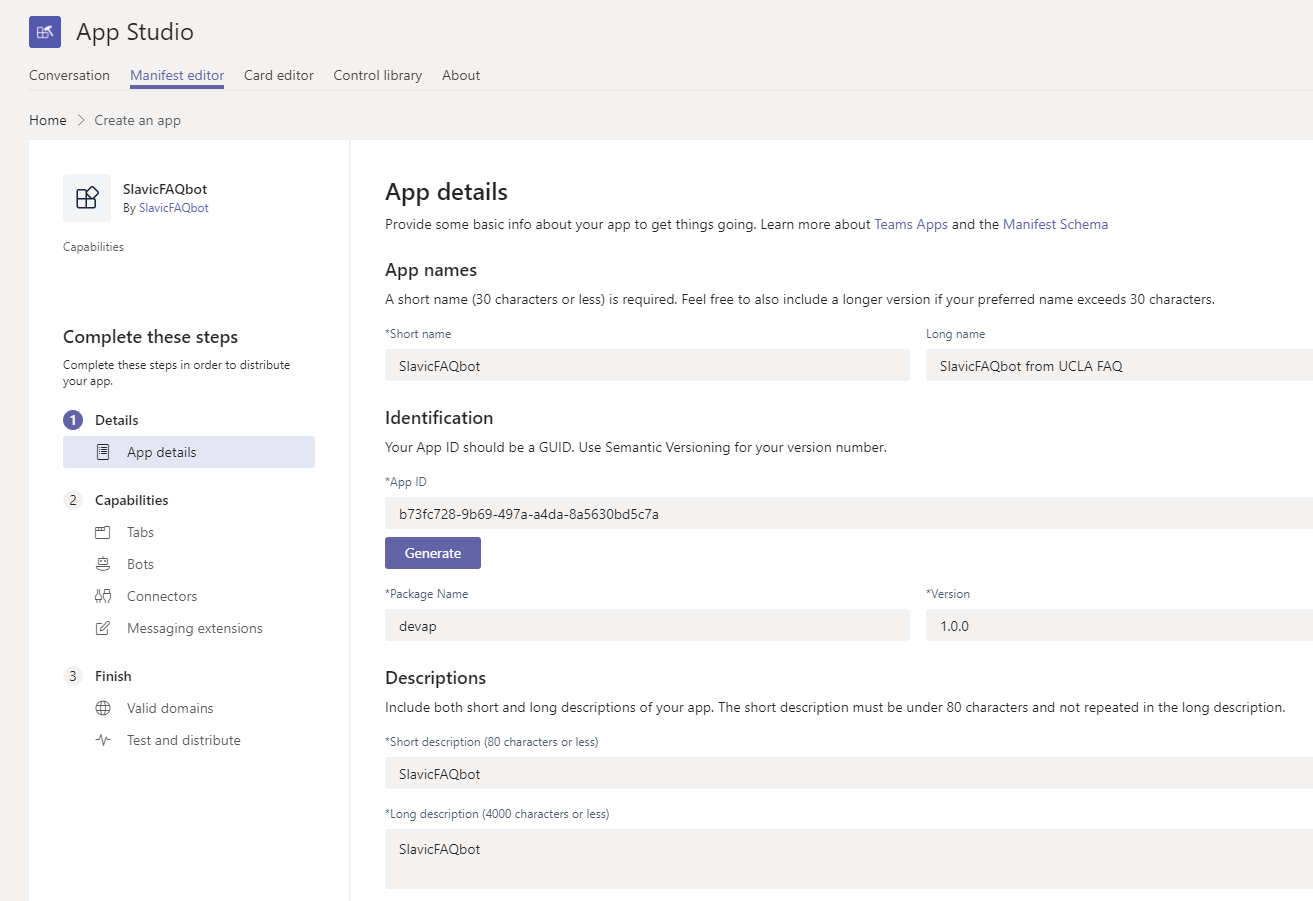
Task: Click the Create an app breadcrumb
Action: (x=138, y=120)
